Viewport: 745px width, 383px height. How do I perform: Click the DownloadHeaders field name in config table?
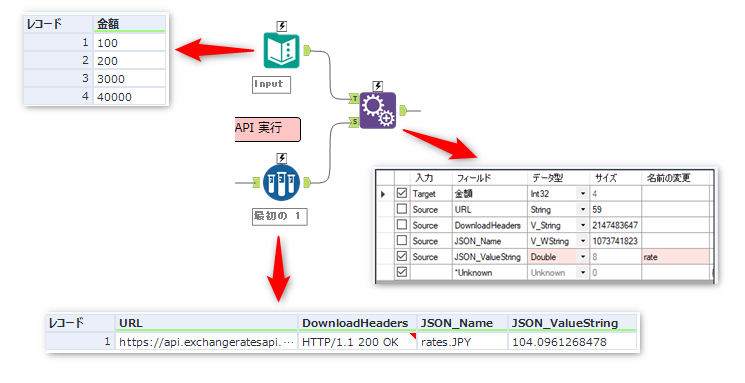pyautogui.click(x=490, y=225)
